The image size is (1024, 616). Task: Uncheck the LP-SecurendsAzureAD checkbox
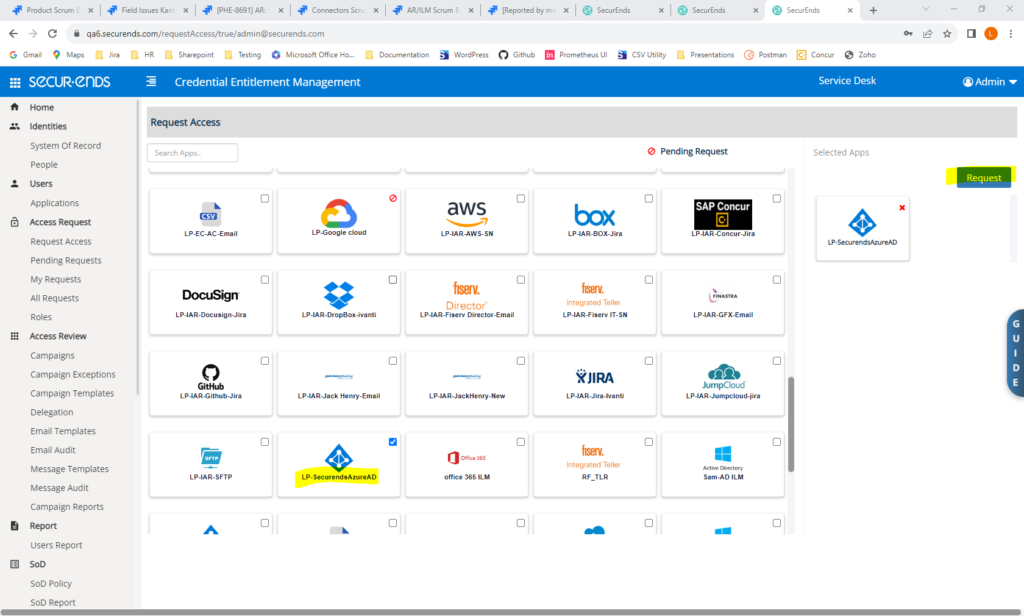click(x=392, y=442)
